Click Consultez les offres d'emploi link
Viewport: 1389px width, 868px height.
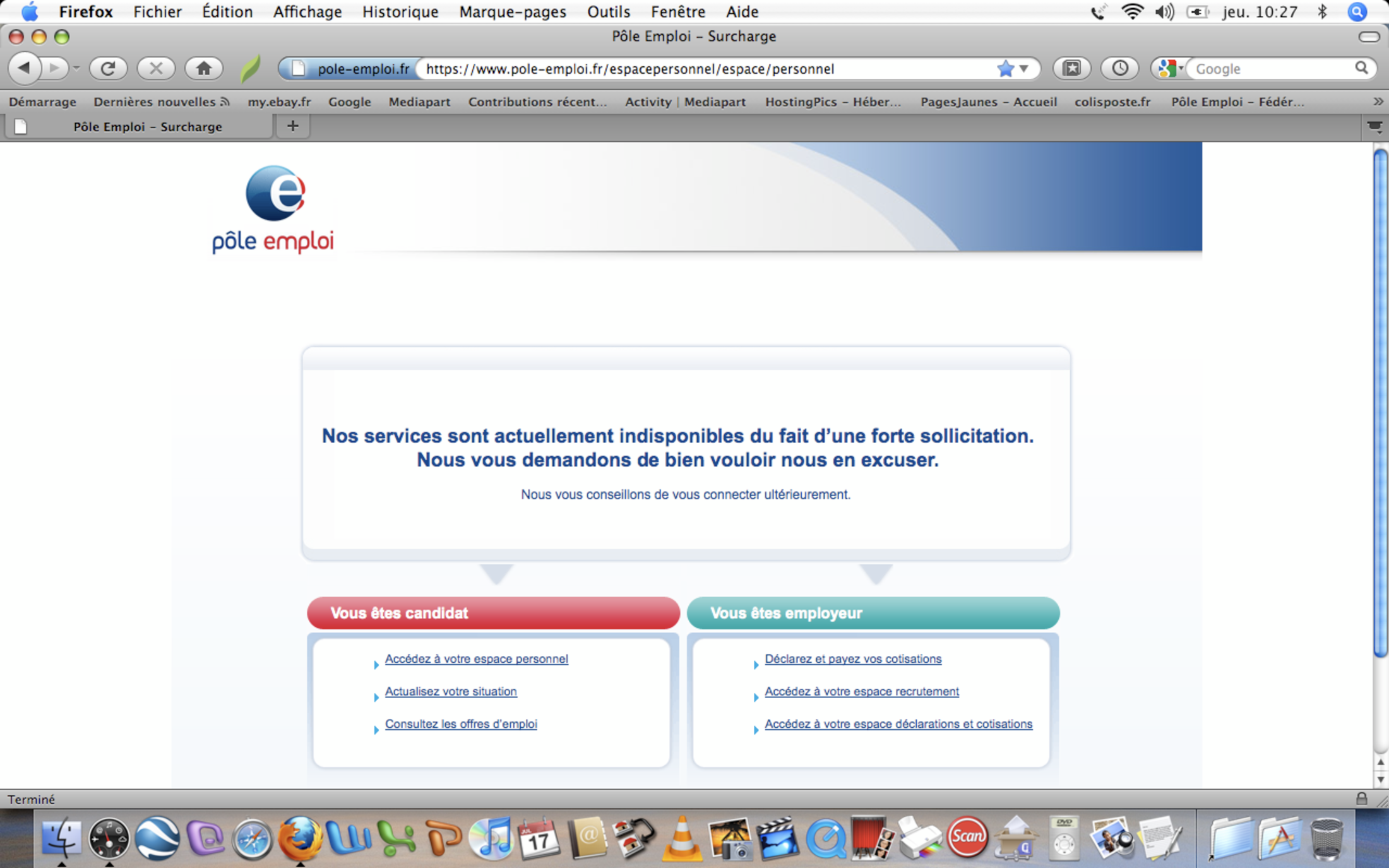461,724
